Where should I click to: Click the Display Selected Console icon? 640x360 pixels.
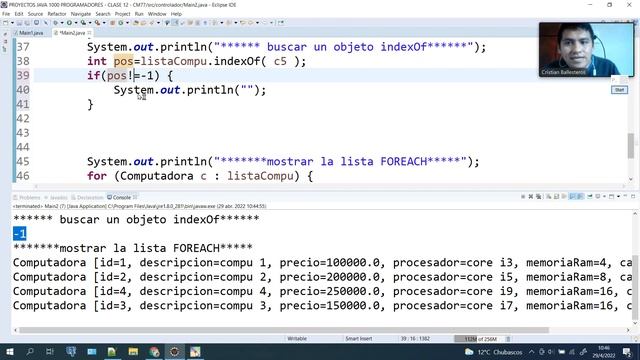pyautogui.click(x=598, y=197)
